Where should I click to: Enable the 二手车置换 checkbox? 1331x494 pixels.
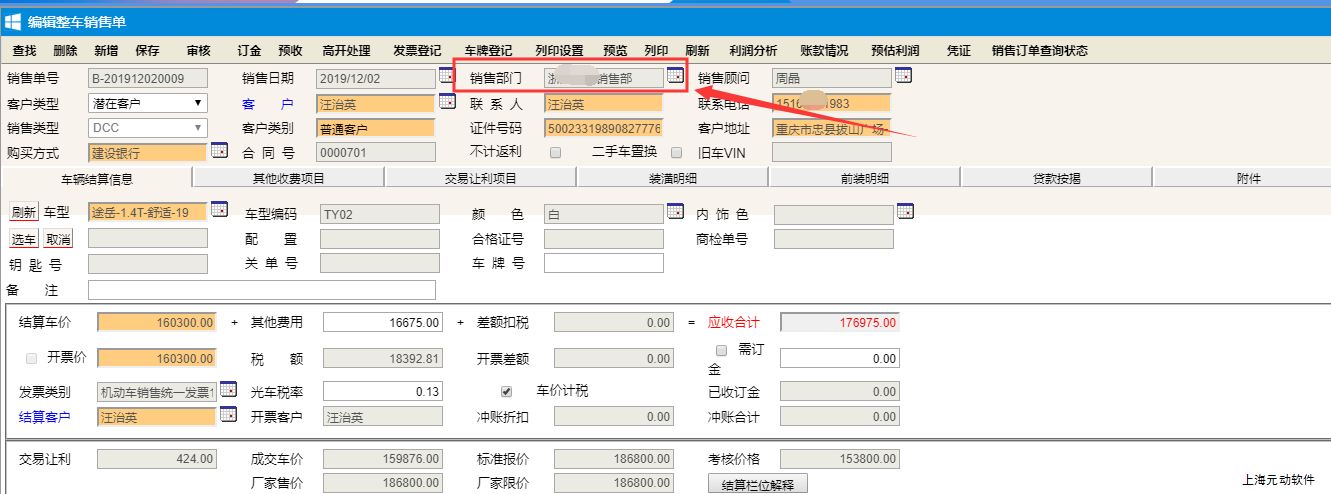coord(676,153)
